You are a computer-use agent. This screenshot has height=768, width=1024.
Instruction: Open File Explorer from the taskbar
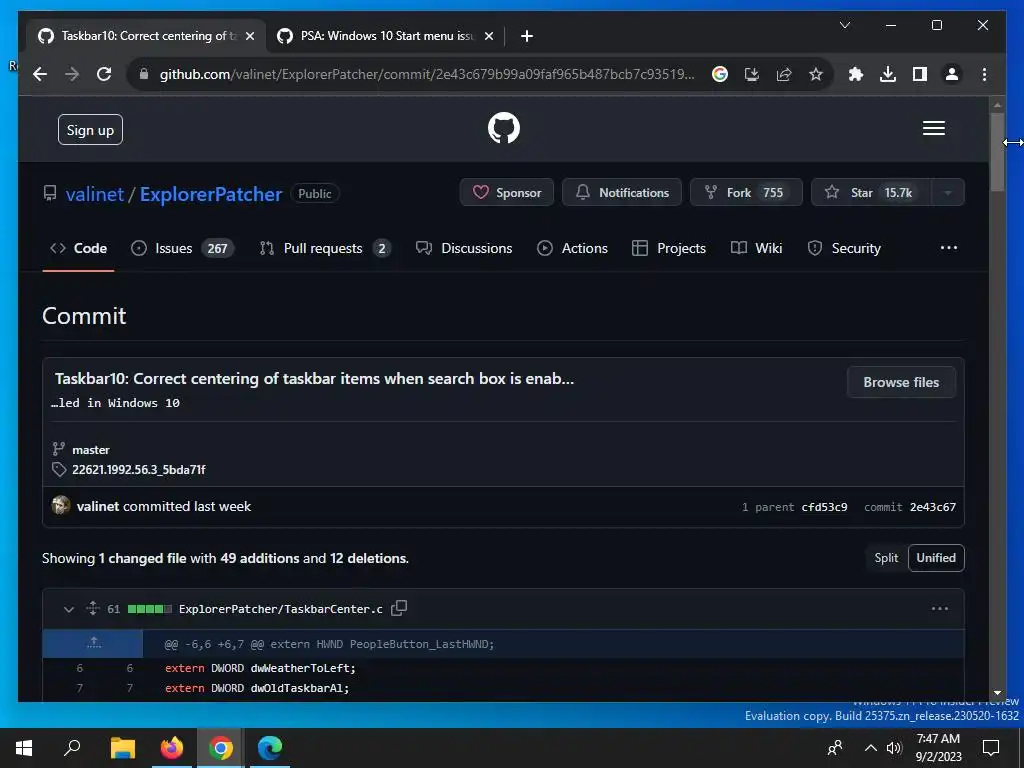click(x=122, y=748)
